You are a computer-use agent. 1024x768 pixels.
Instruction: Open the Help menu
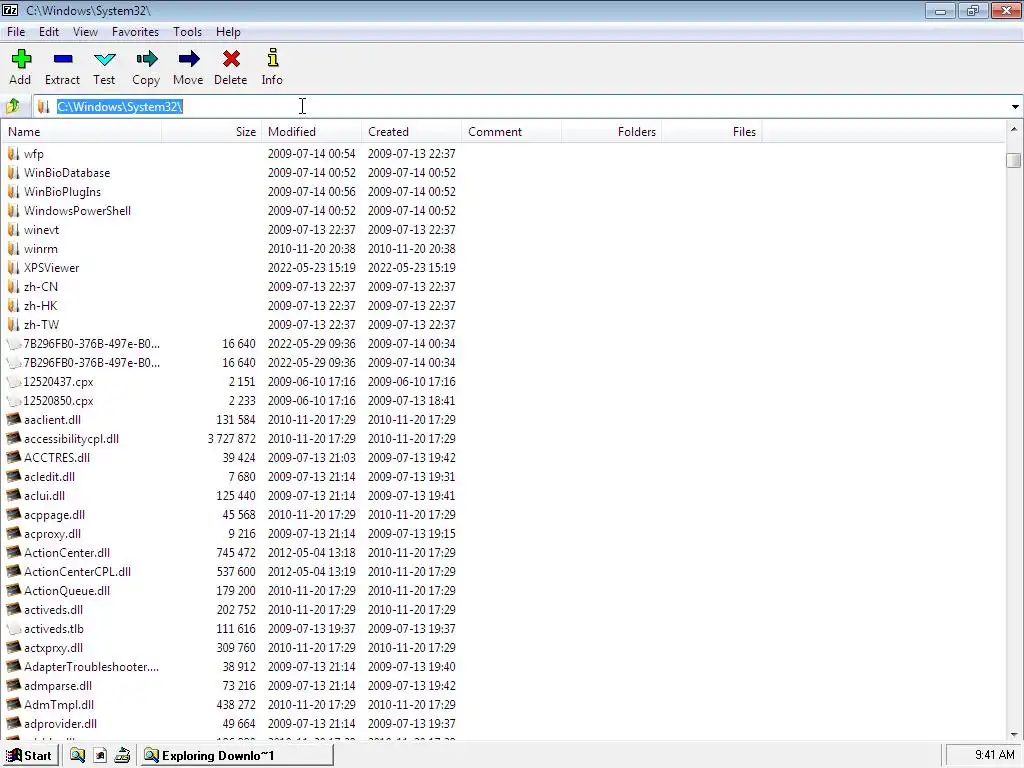(x=228, y=31)
